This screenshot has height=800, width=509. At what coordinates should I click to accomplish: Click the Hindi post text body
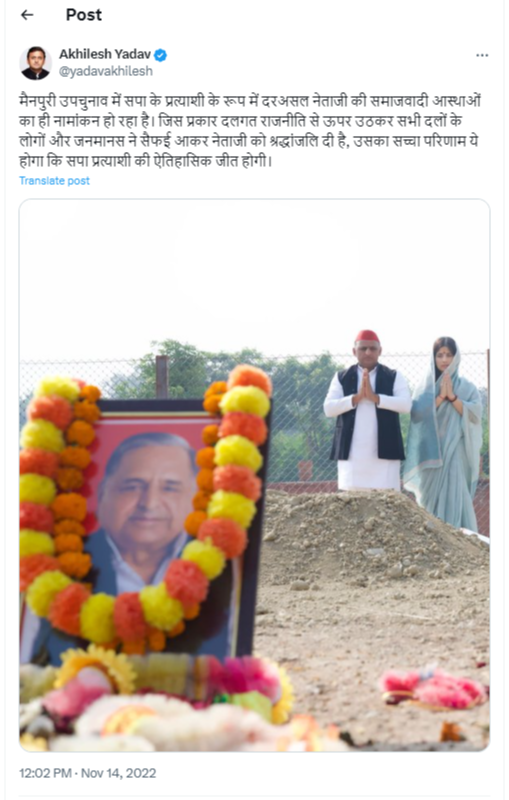click(x=250, y=131)
